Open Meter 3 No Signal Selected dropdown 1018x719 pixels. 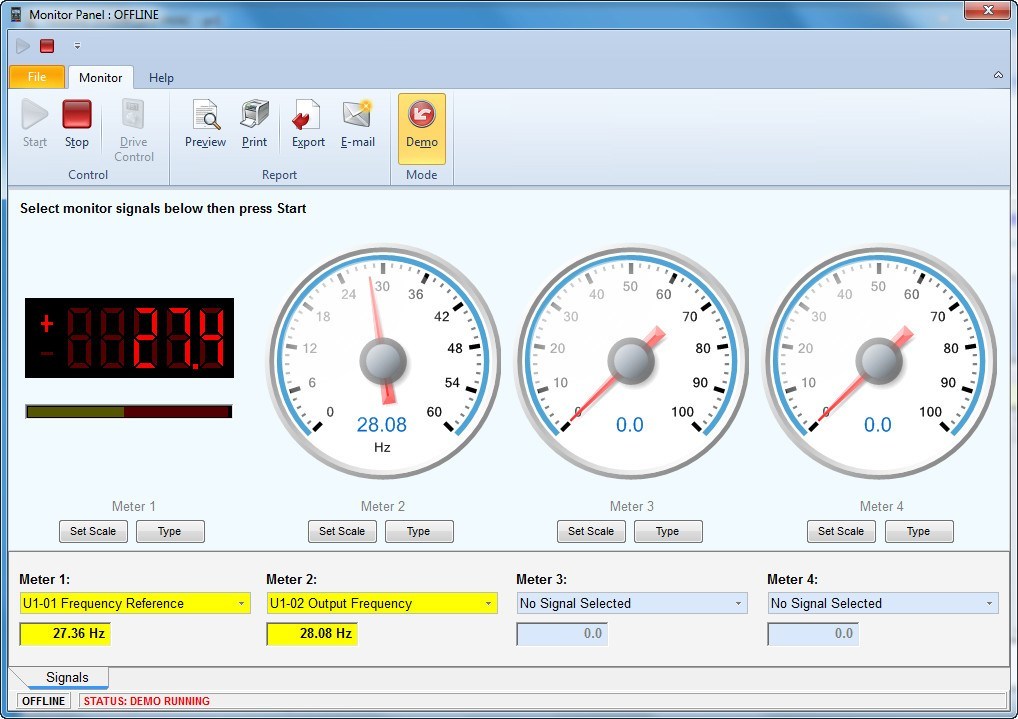coord(632,603)
